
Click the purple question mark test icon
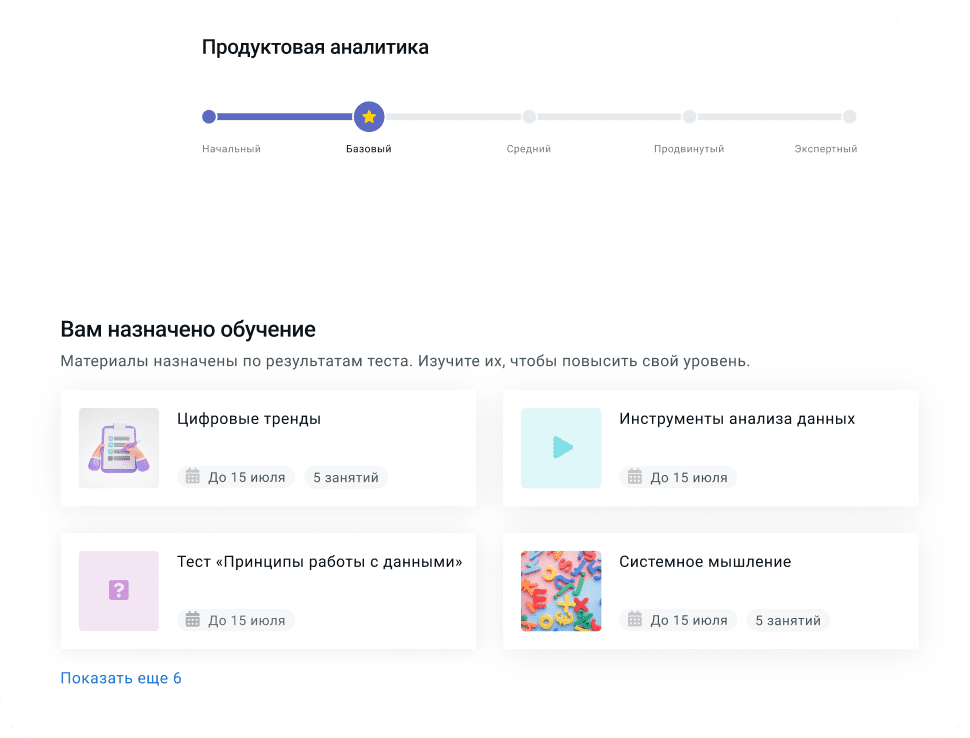(x=119, y=590)
